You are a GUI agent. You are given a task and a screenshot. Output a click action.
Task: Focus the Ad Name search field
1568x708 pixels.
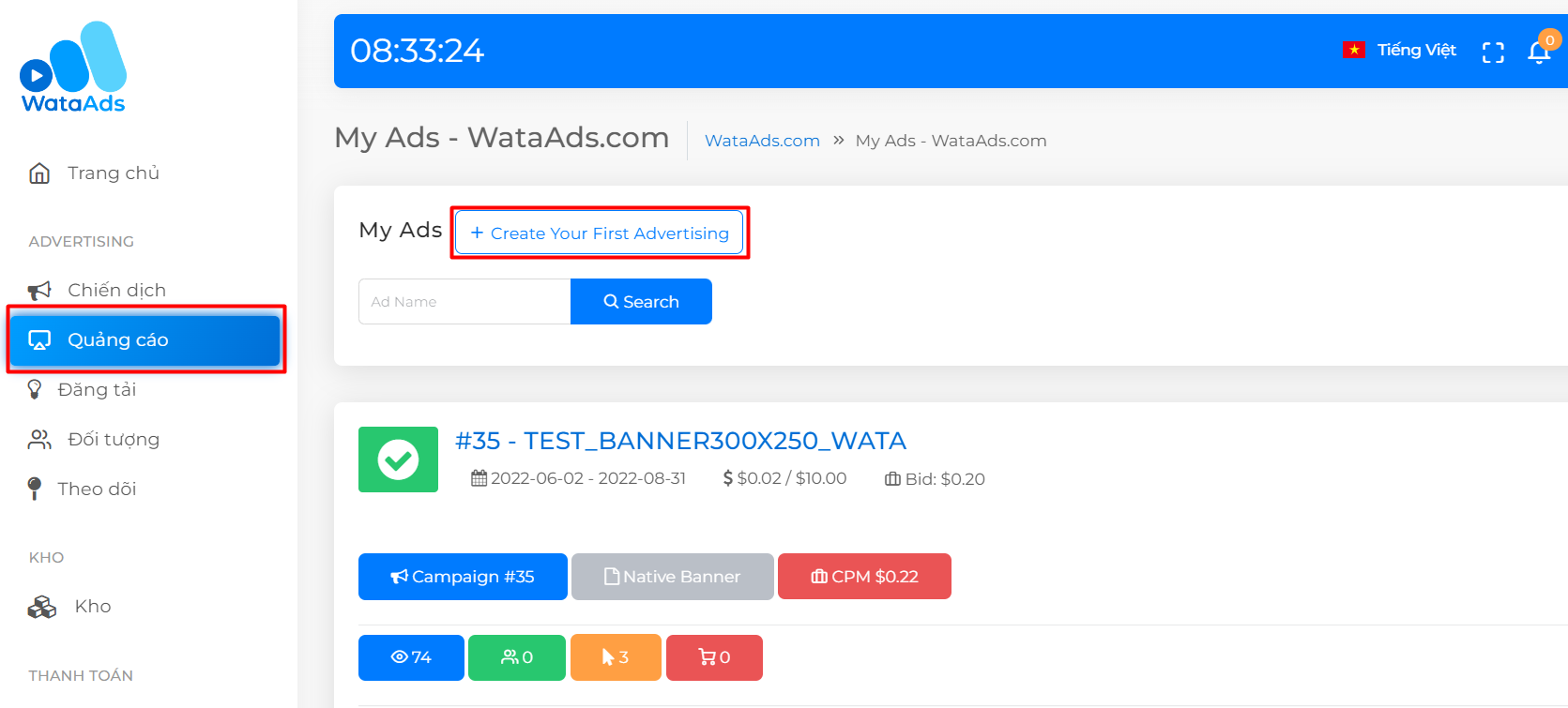[464, 302]
